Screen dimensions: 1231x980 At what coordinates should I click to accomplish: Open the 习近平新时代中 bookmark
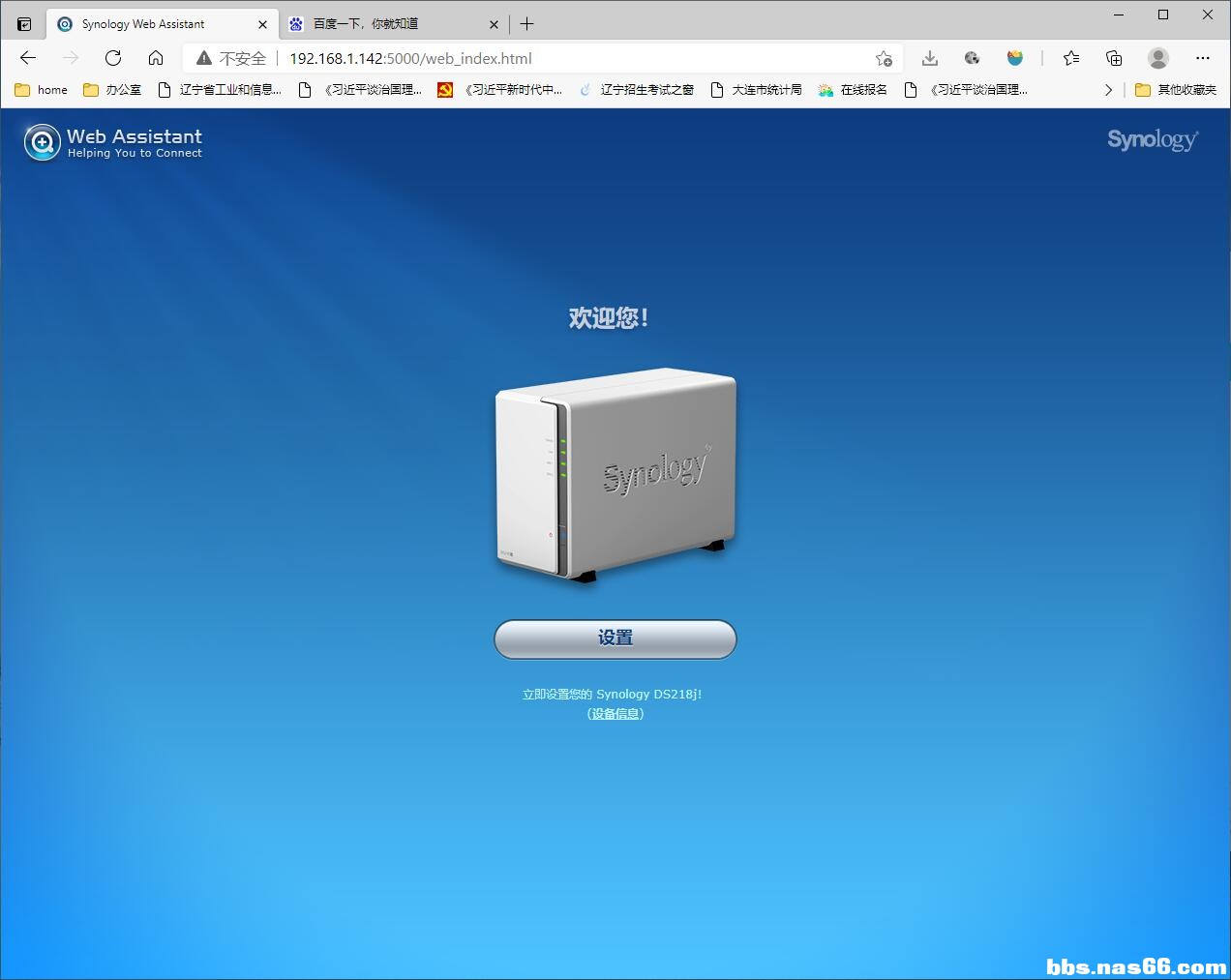point(500,90)
